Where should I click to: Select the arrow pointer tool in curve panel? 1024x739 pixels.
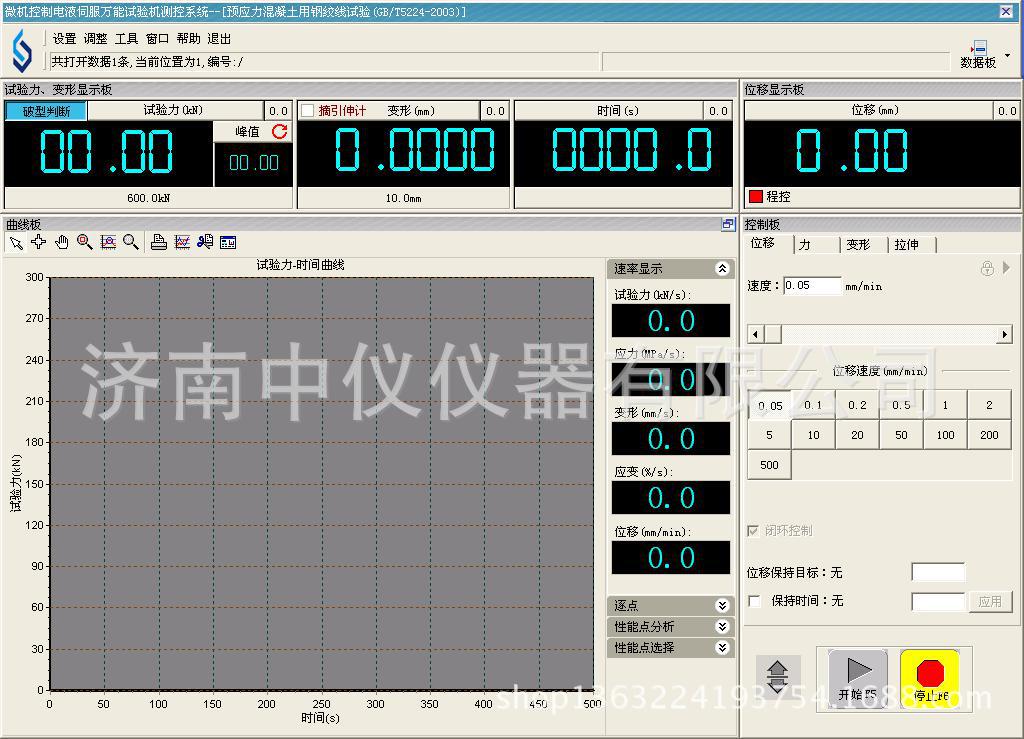click(15, 242)
